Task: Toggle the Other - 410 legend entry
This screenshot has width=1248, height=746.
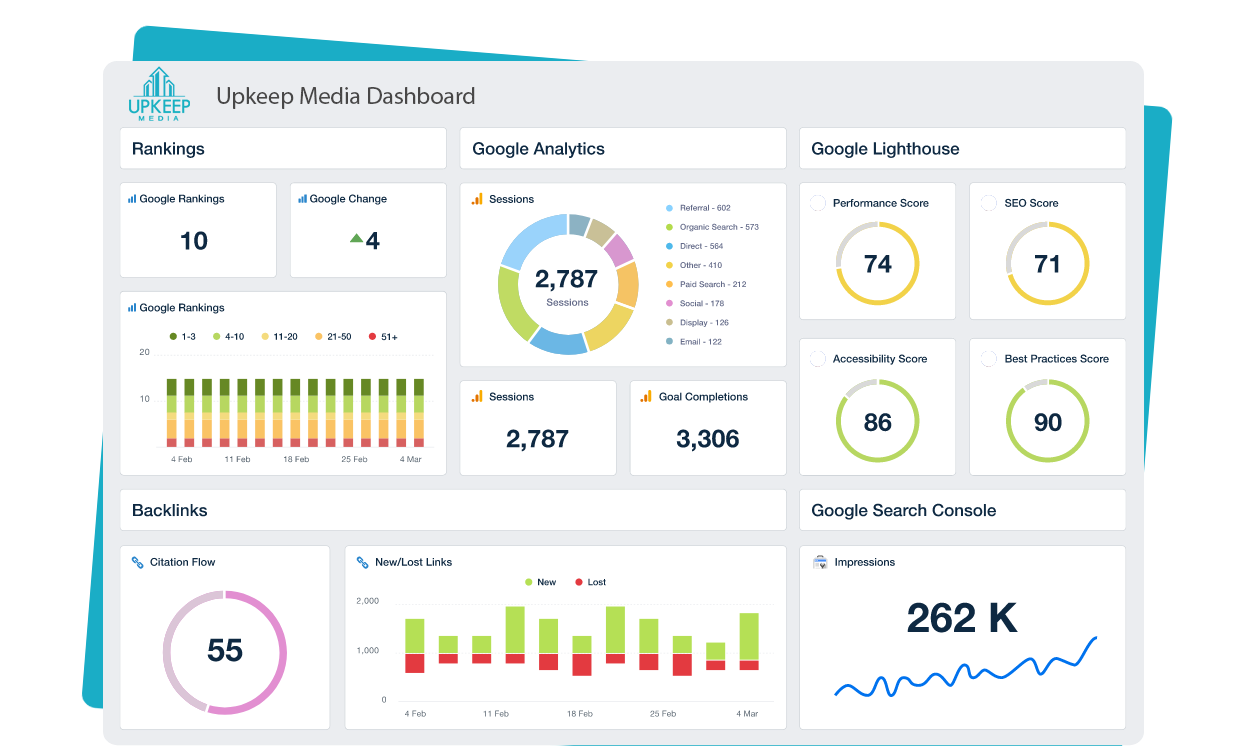Action: [x=693, y=265]
